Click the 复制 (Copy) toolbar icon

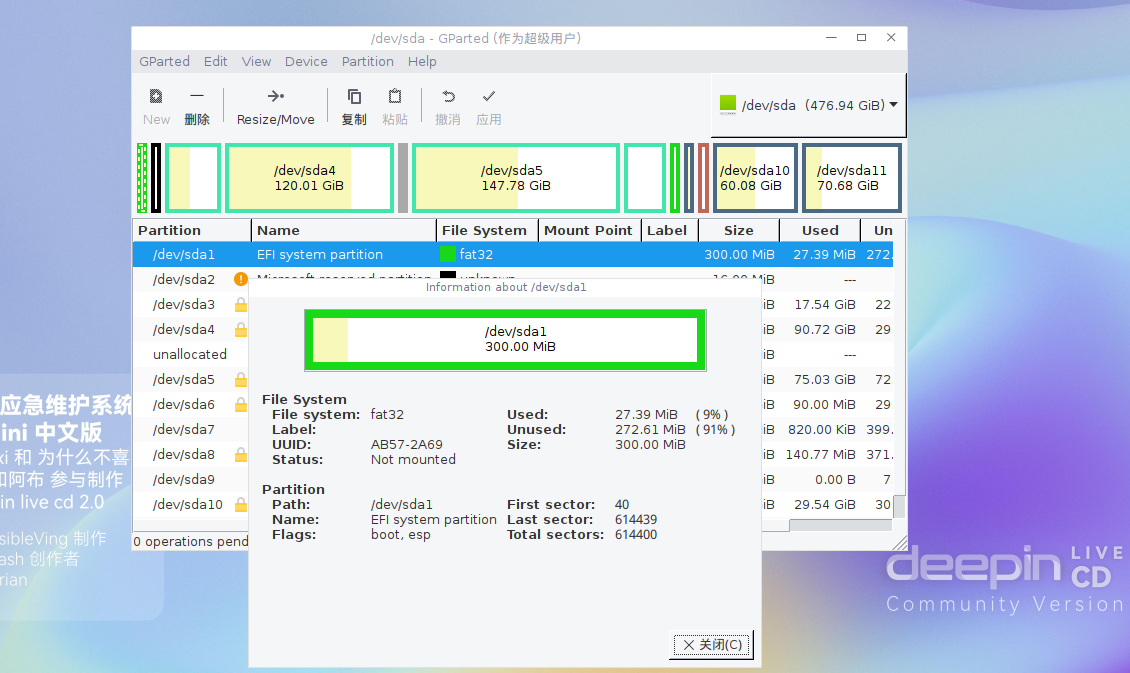click(354, 97)
